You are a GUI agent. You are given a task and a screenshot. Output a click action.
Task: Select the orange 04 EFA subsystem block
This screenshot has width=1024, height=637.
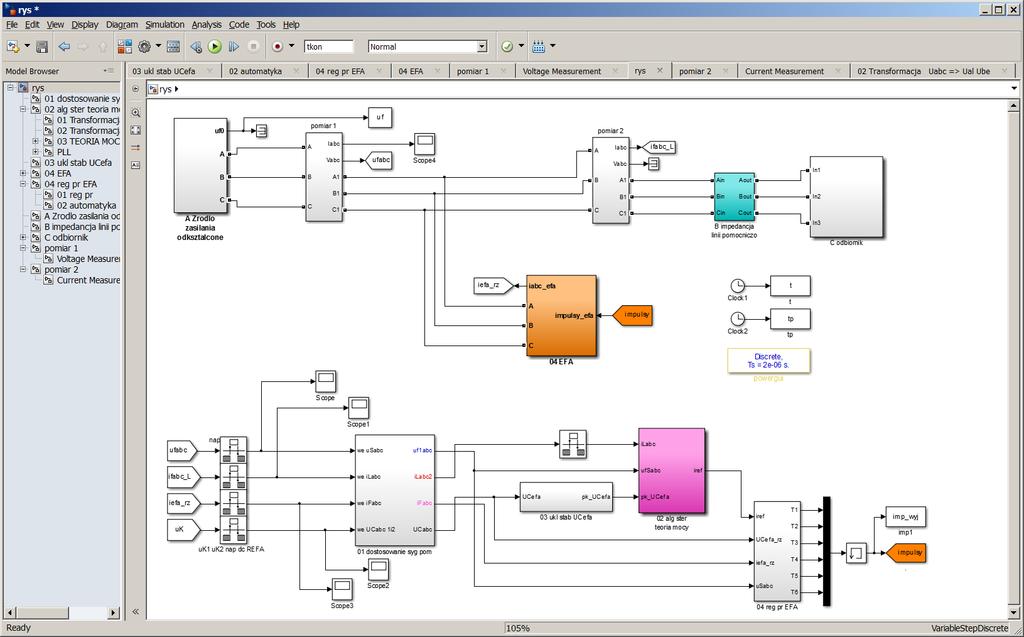(x=562, y=316)
